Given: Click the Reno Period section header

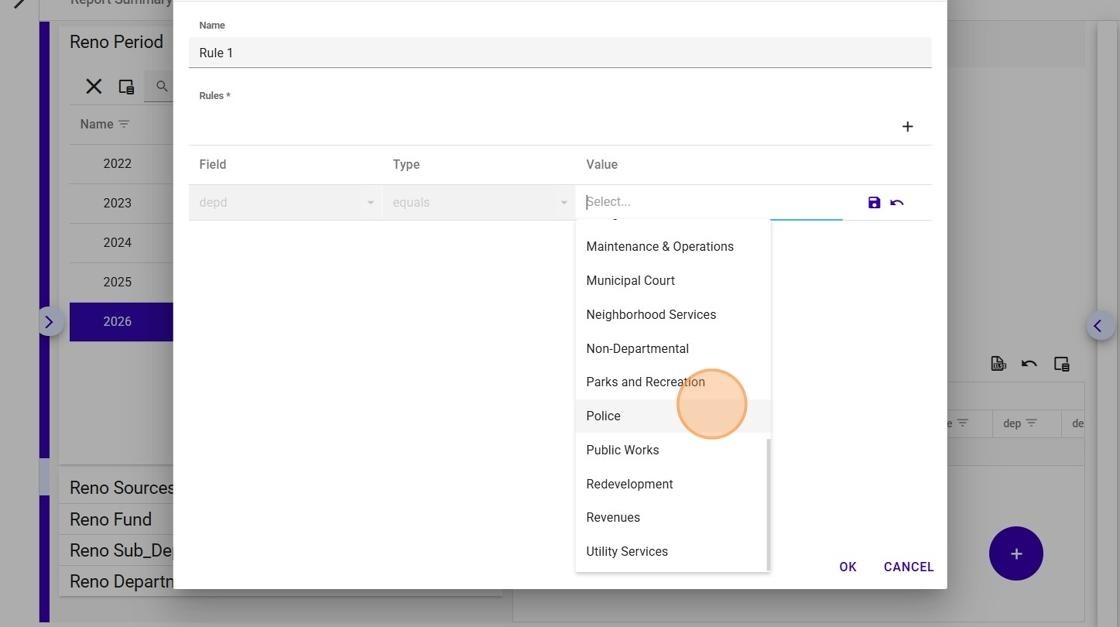Looking at the screenshot, I should [x=116, y=42].
